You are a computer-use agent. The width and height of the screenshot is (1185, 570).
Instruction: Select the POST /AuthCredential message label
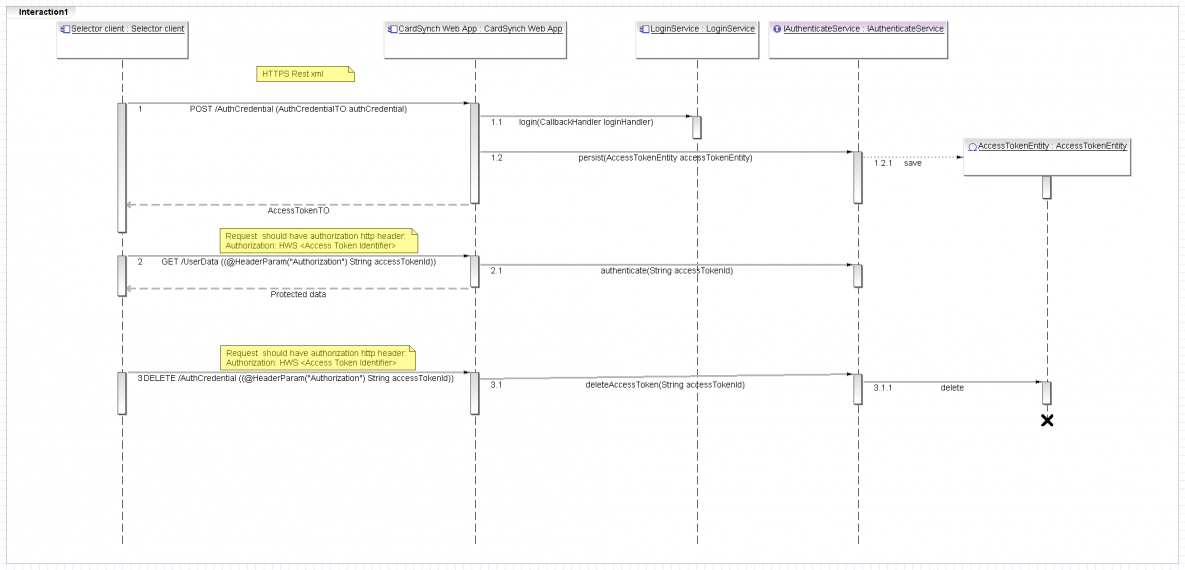297,108
